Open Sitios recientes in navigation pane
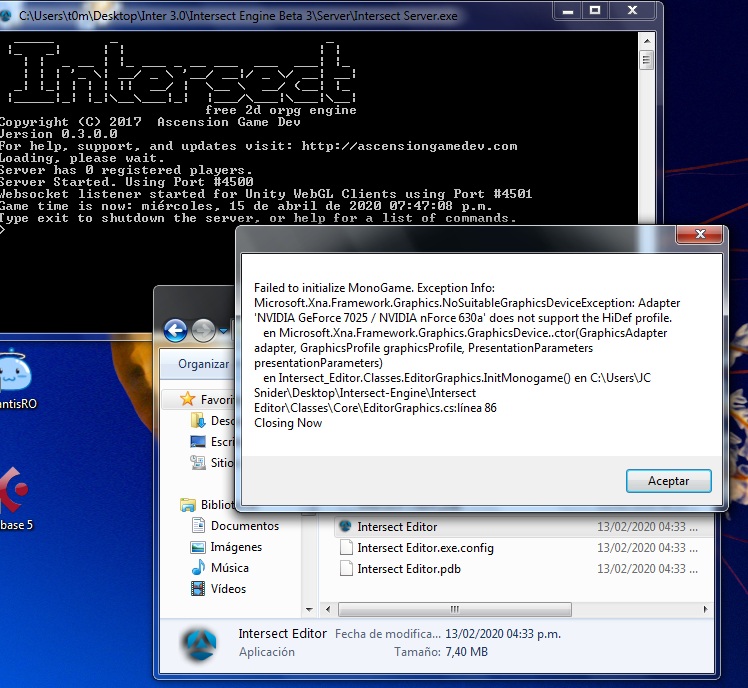This screenshot has width=748, height=688. click(x=222, y=462)
